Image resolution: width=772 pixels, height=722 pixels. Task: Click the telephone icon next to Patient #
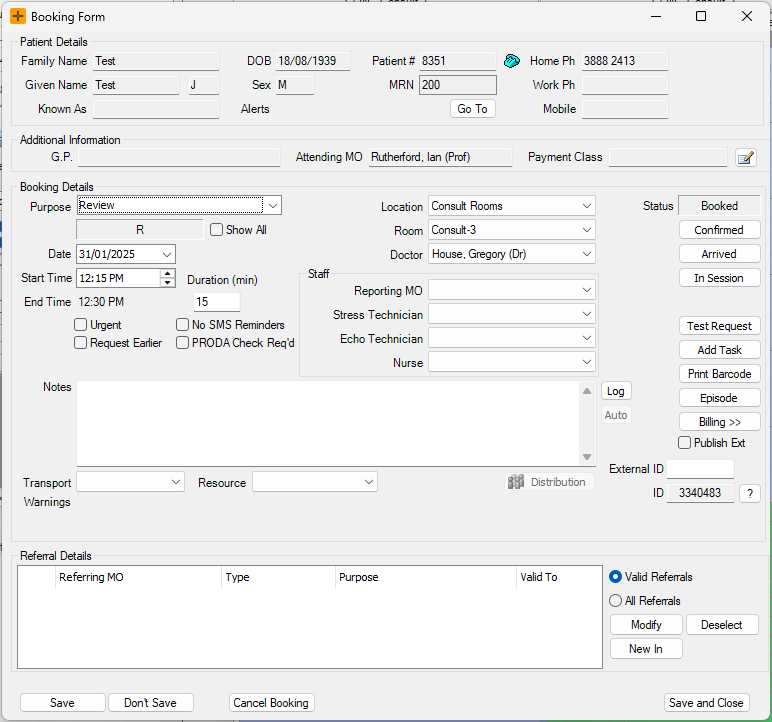512,61
